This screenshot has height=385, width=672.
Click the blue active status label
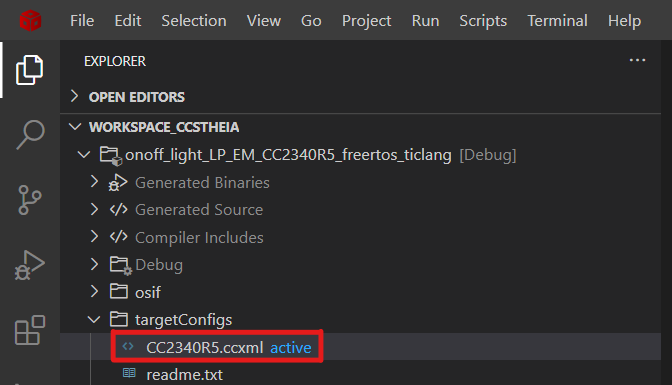(291, 347)
